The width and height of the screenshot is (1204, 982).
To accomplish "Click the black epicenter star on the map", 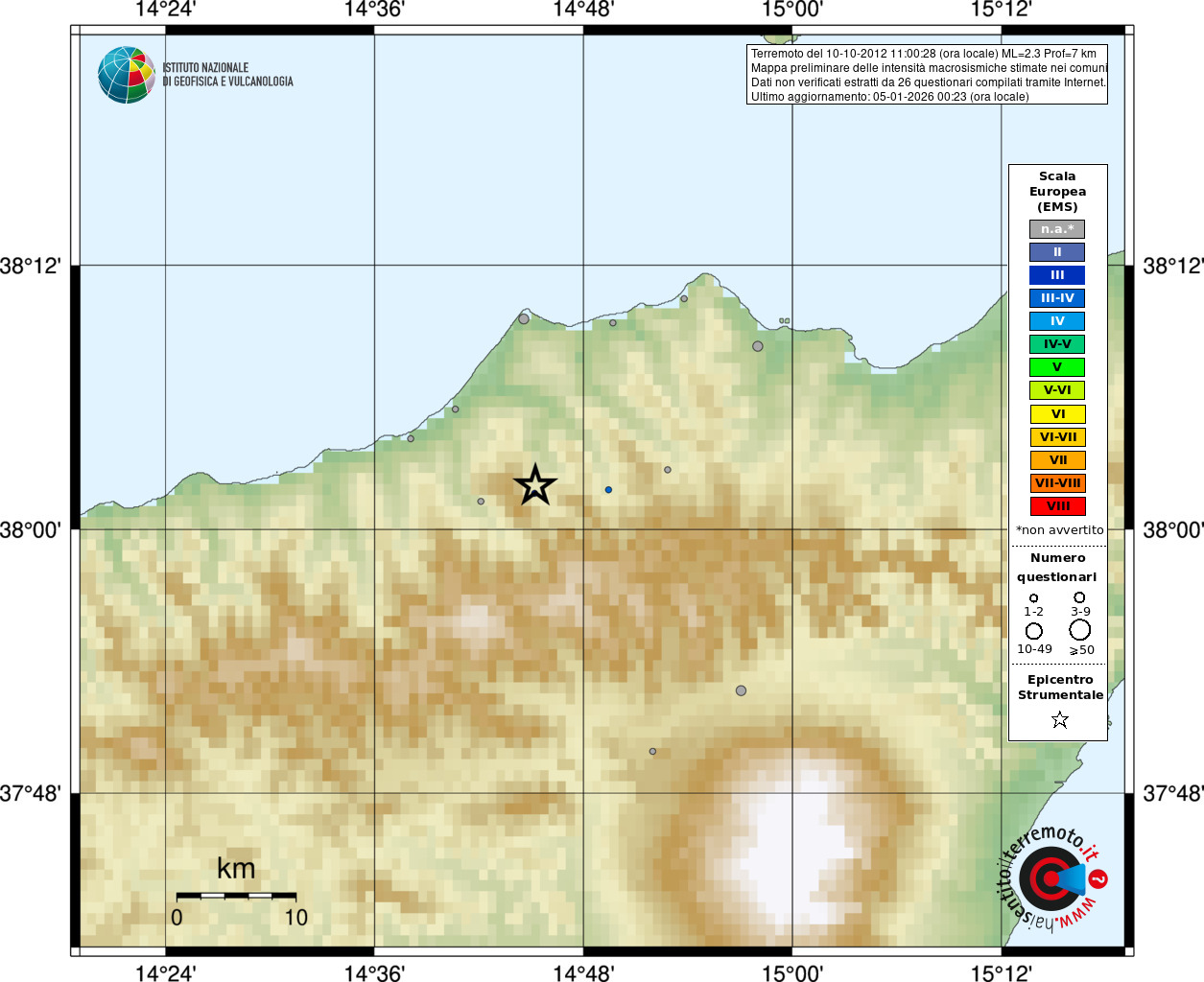I will click(x=535, y=485).
